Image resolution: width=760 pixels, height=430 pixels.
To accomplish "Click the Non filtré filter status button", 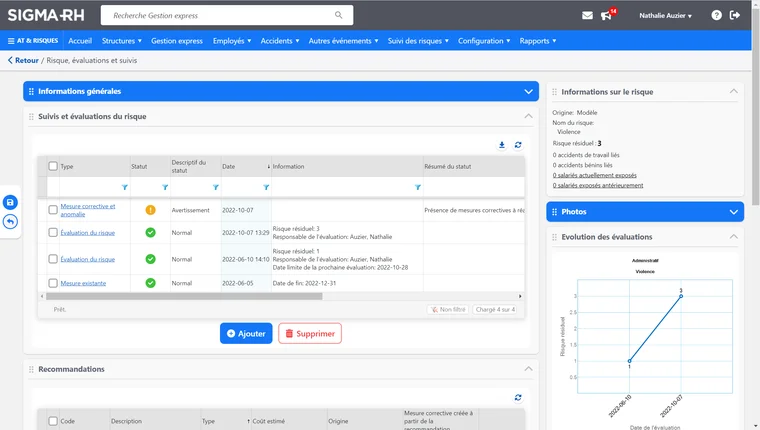I will coord(448,309).
